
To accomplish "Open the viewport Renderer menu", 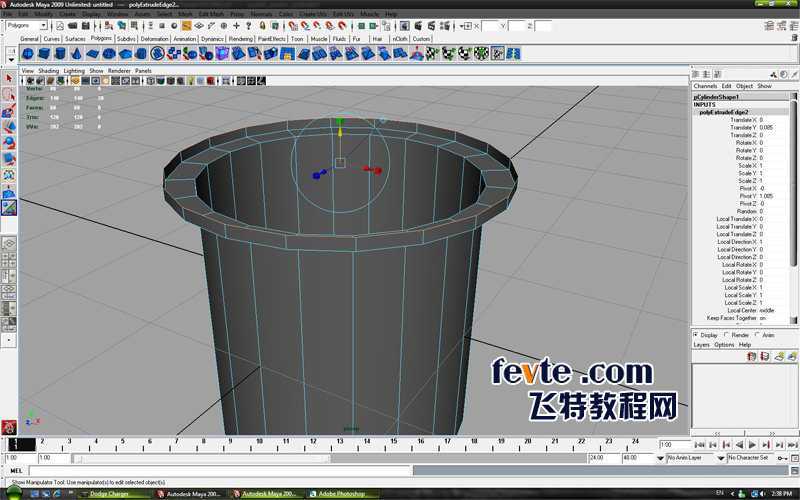I will (119, 71).
